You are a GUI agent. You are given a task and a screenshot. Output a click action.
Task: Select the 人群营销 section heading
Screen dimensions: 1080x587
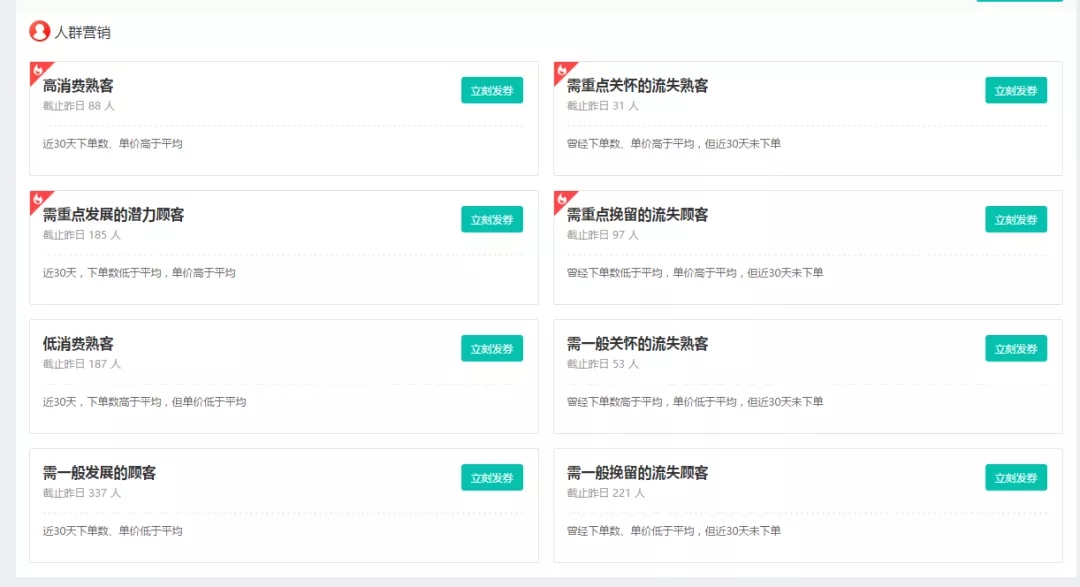pyautogui.click(x=82, y=33)
